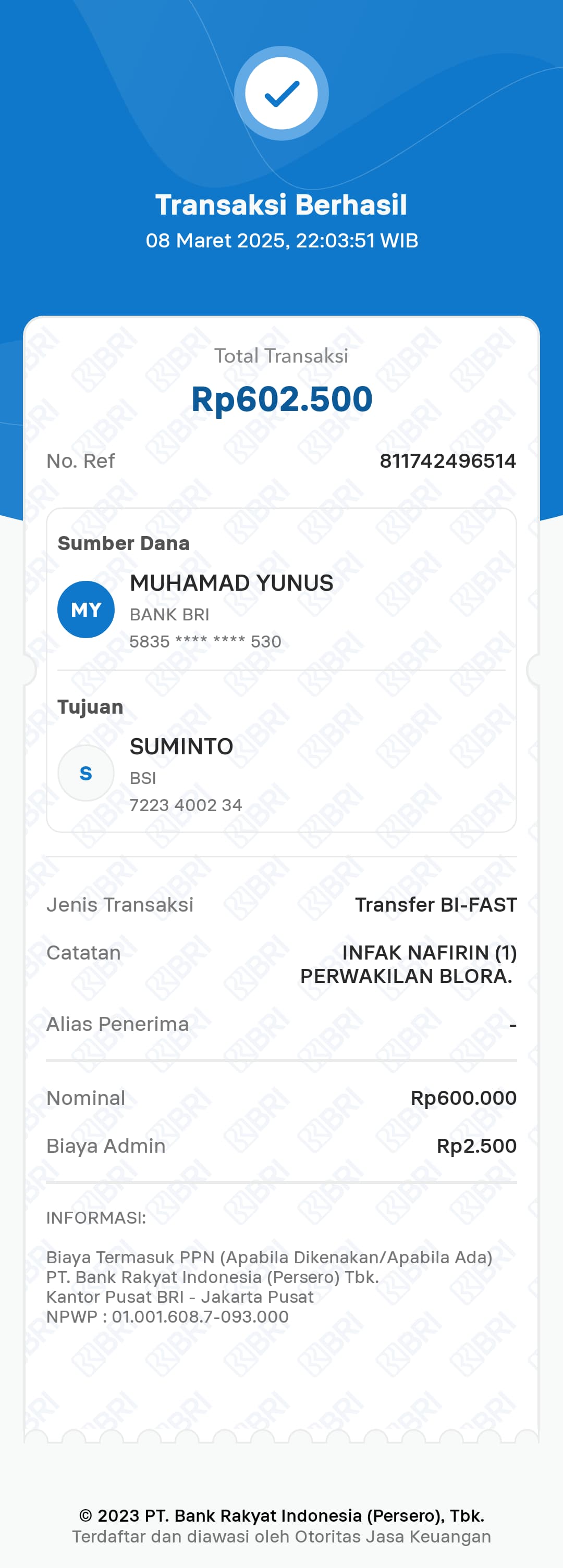Click the BANK BRI label under sender
The width and height of the screenshot is (563, 1568).
click(169, 615)
